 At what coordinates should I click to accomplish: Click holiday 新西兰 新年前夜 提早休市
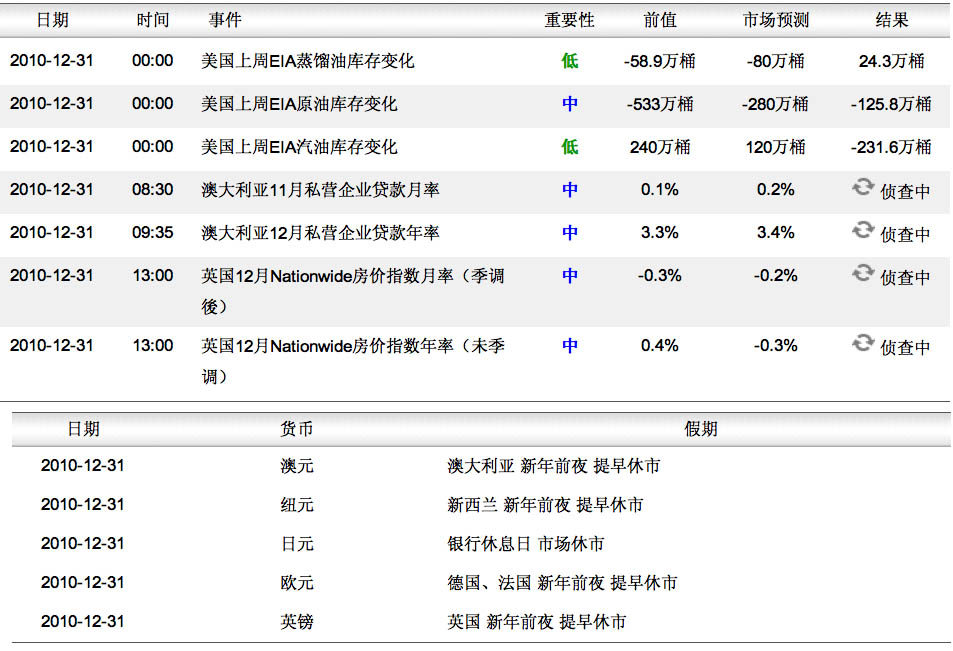coord(545,505)
